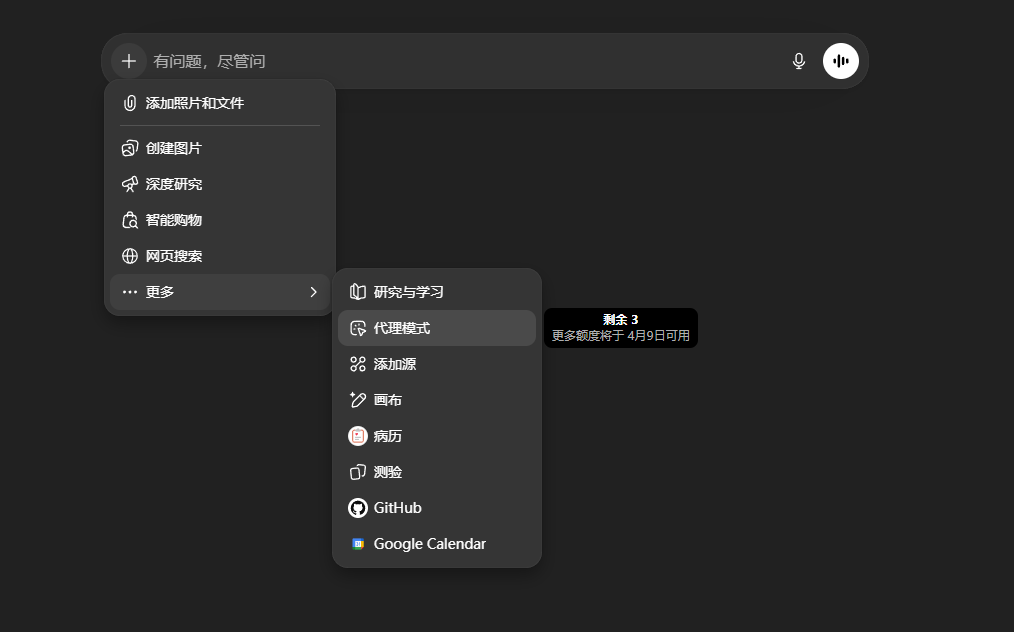Expand the 更多 submenu chevron
The image size is (1014, 632).
[314, 292]
